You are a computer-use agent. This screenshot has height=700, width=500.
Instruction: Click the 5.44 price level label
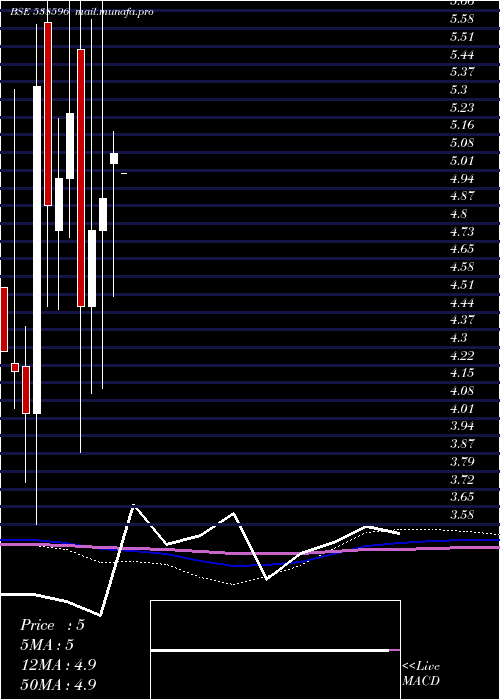click(x=462, y=55)
